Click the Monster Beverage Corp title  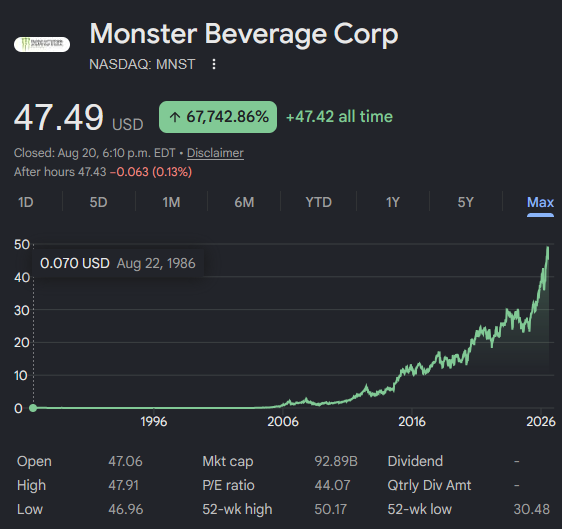pyautogui.click(x=244, y=34)
